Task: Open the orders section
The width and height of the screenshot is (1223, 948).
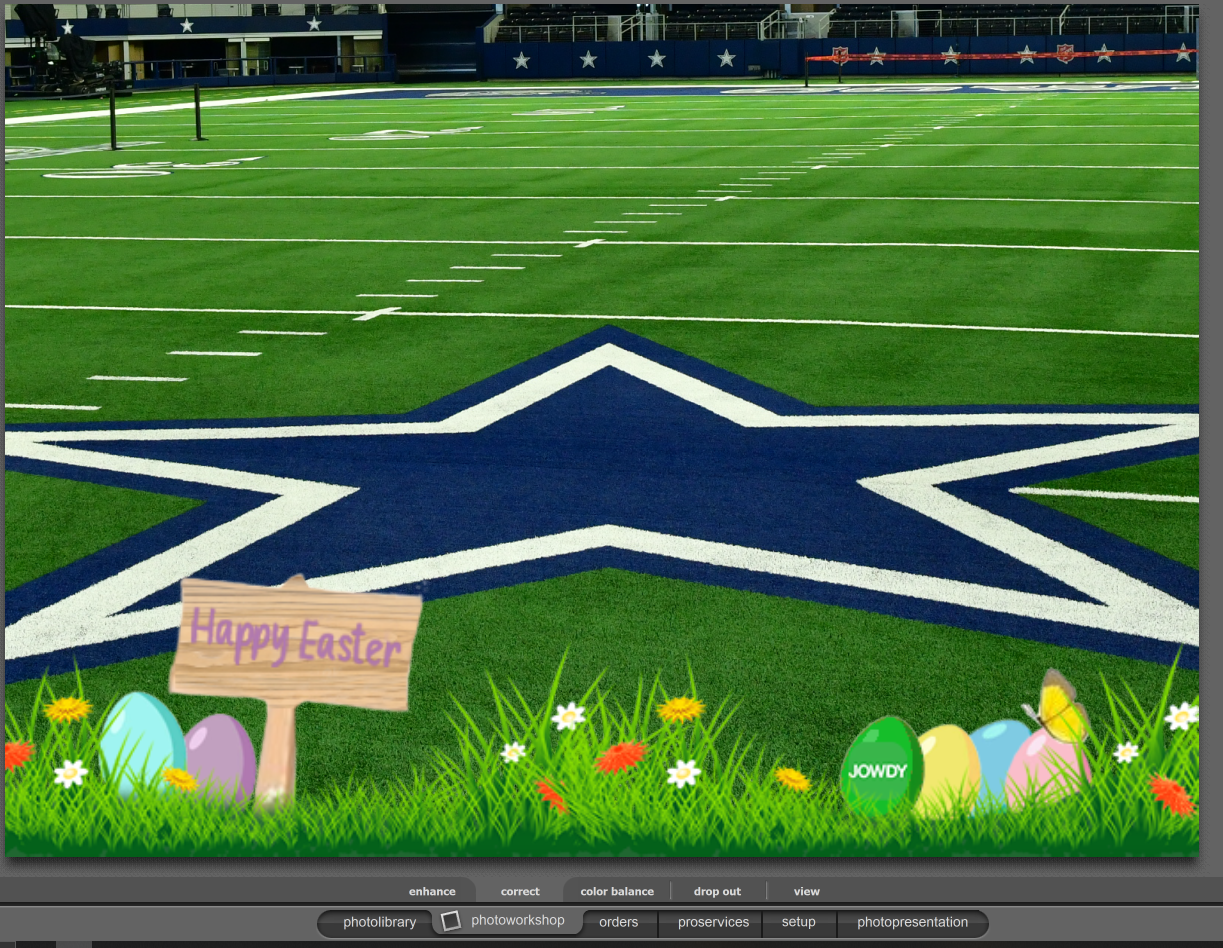Action: (618, 922)
